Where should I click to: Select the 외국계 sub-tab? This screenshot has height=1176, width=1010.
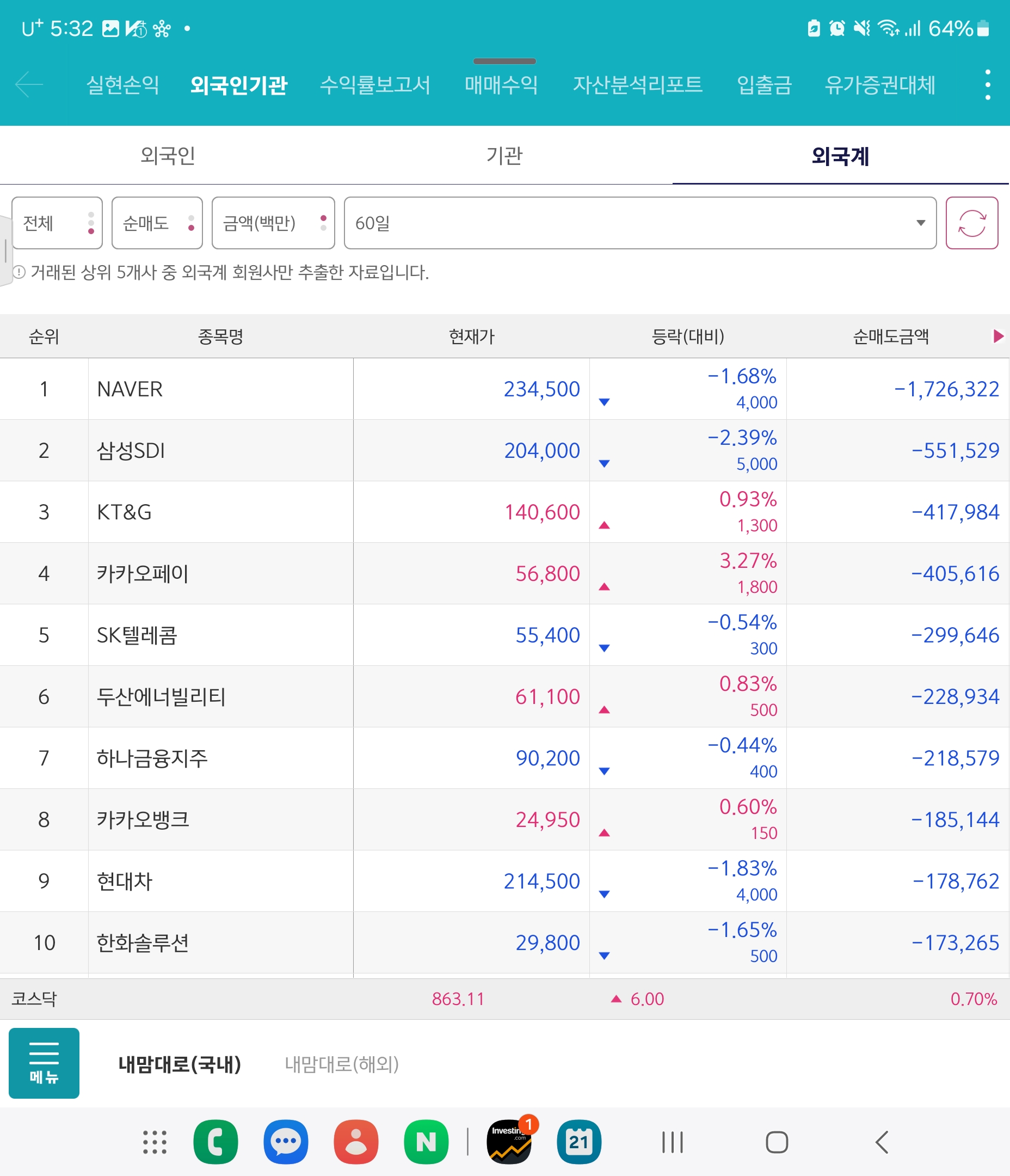[840, 155]
